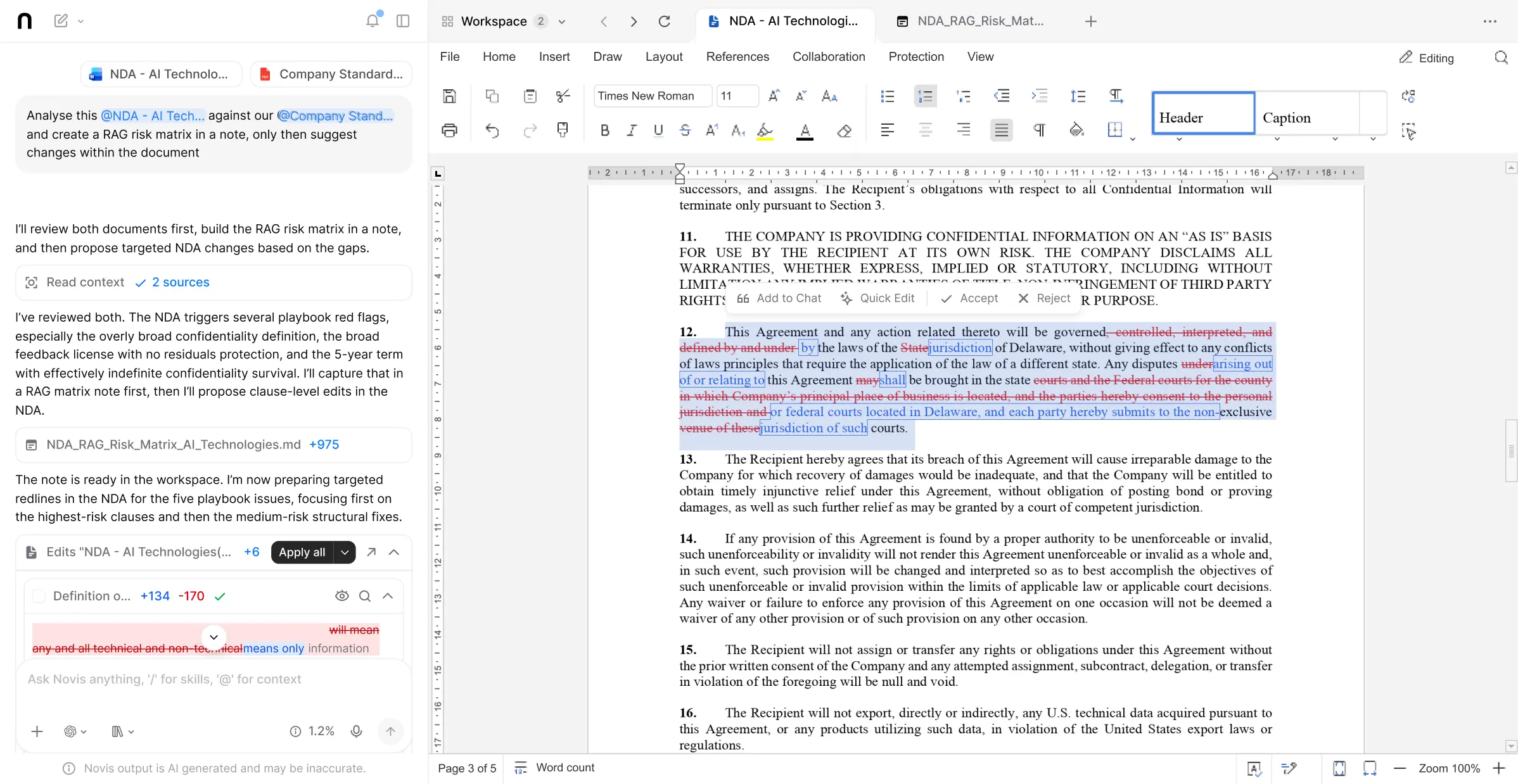Toggle bold formatting

[x=605, y=130]
